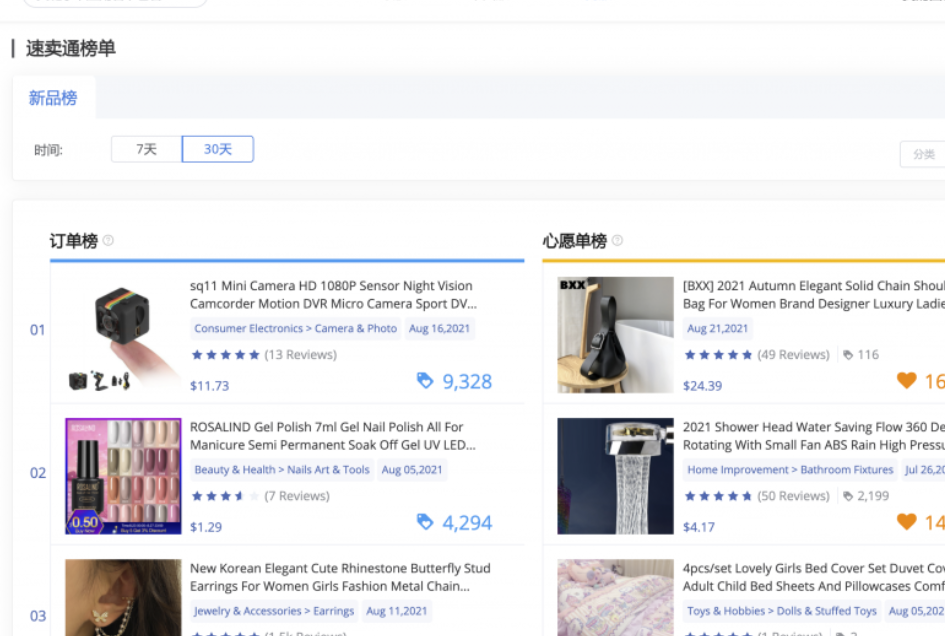Click the $1.29 price
Image resolution: width=945 pixels, height=636 pixels.
tap(206, 527)
